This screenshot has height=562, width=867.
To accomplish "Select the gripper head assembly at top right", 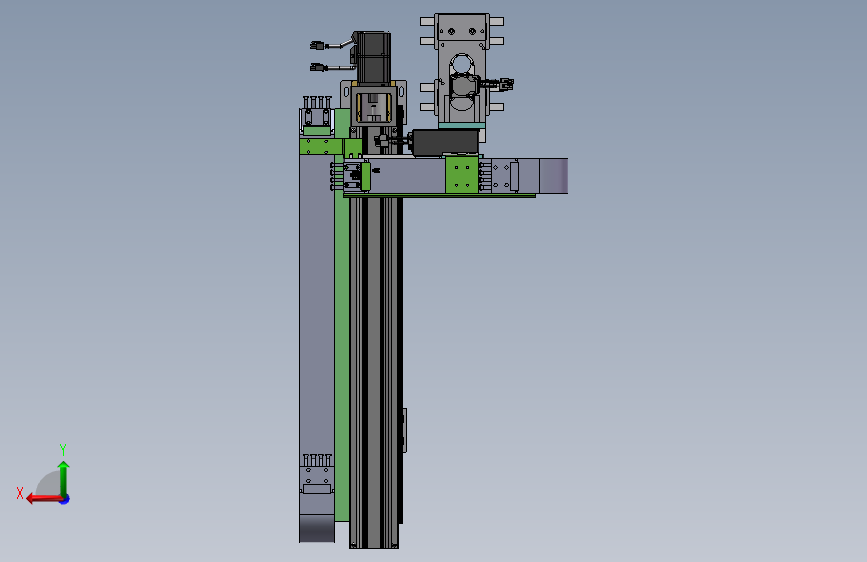I will click(x=462, y=71).
